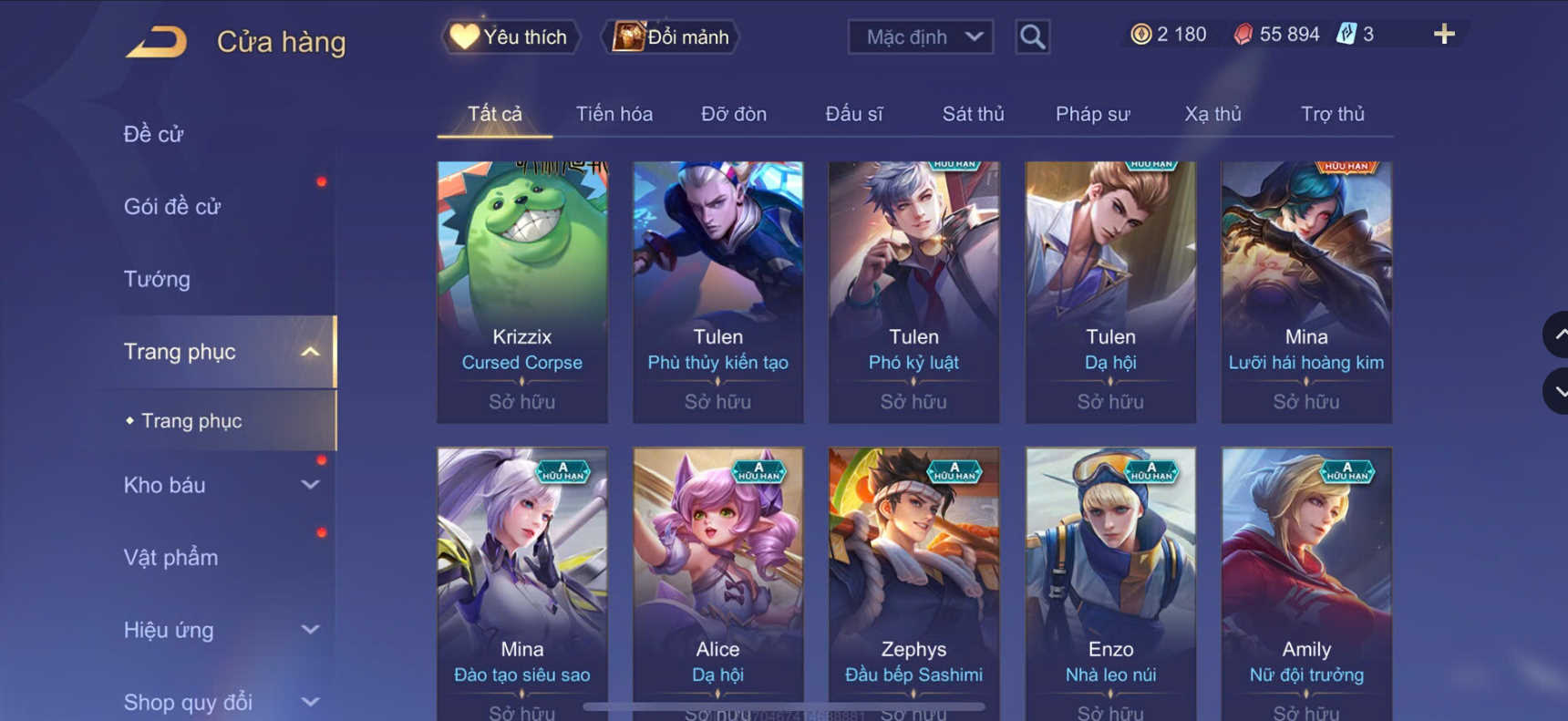Switch to the Pháp sư tab
The image size is (1568, 721).
(1092, 114)
